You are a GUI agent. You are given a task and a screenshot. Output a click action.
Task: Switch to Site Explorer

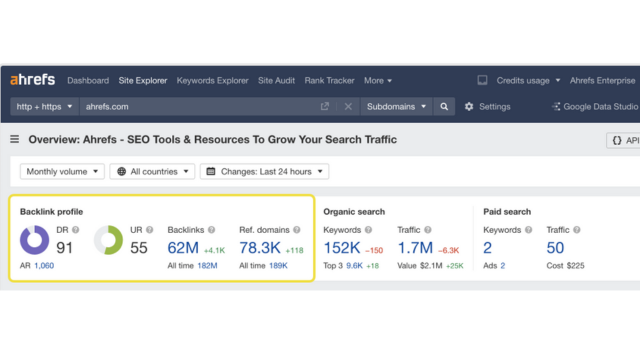point(143,80)
